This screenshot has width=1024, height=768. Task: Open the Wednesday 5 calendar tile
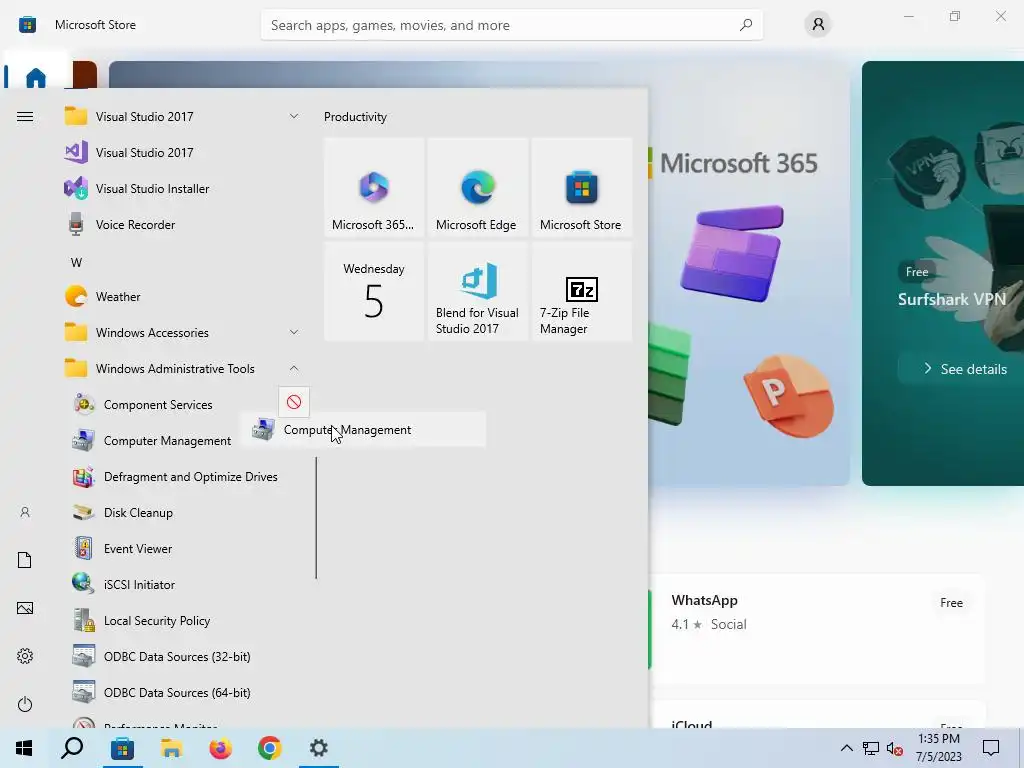374,291
